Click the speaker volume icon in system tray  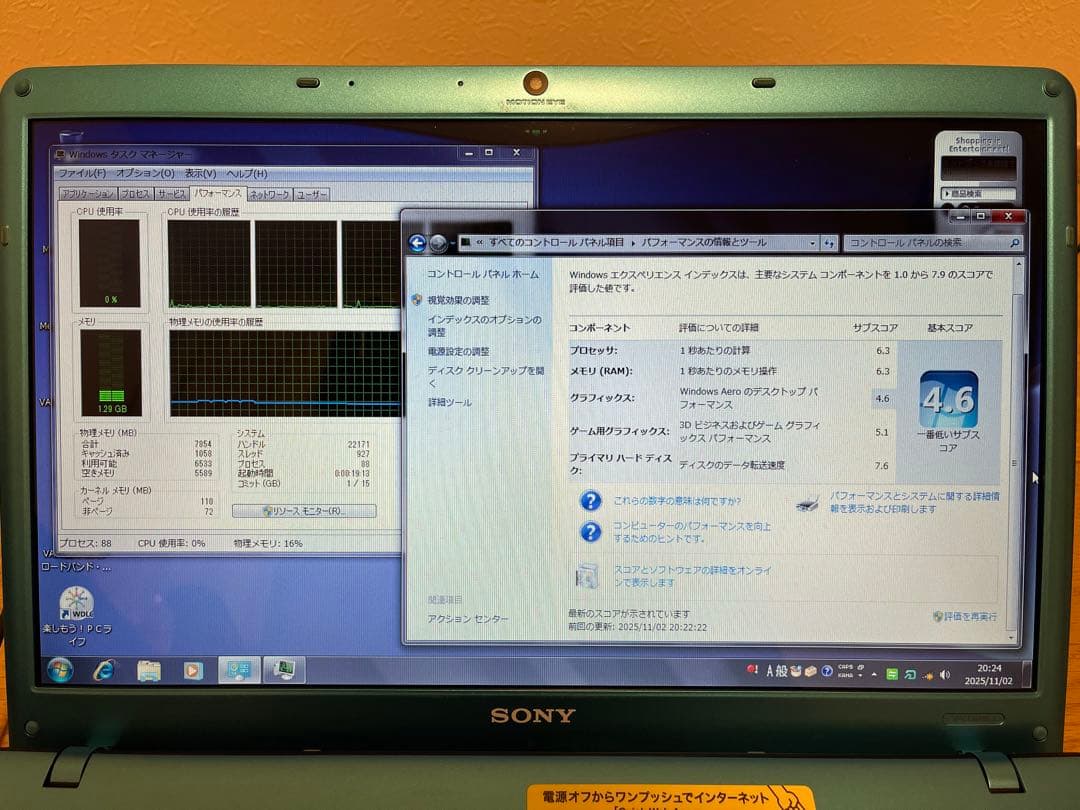point(945,673)
